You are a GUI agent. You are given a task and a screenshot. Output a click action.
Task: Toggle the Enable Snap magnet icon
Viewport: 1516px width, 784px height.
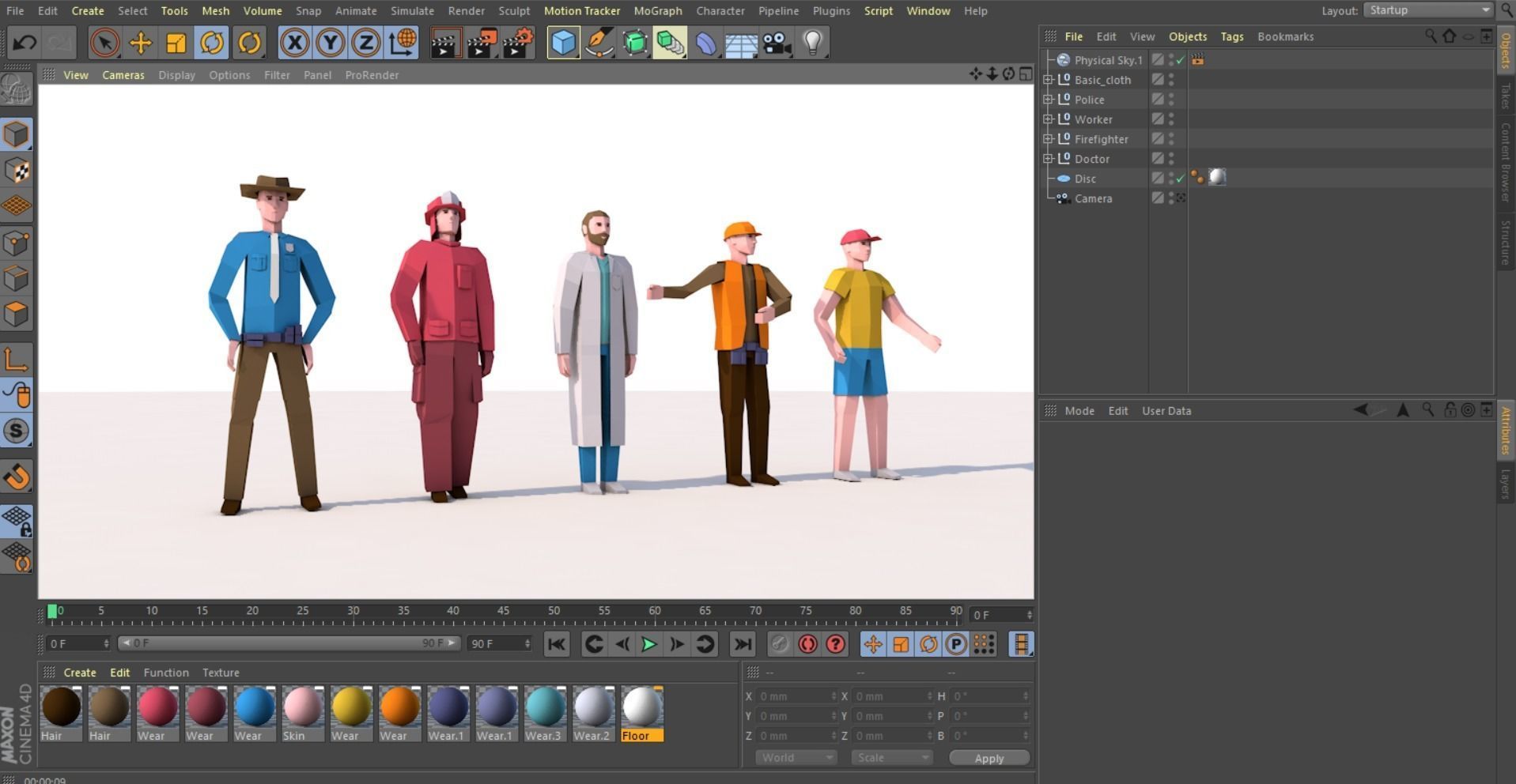[x=17, y=477]
